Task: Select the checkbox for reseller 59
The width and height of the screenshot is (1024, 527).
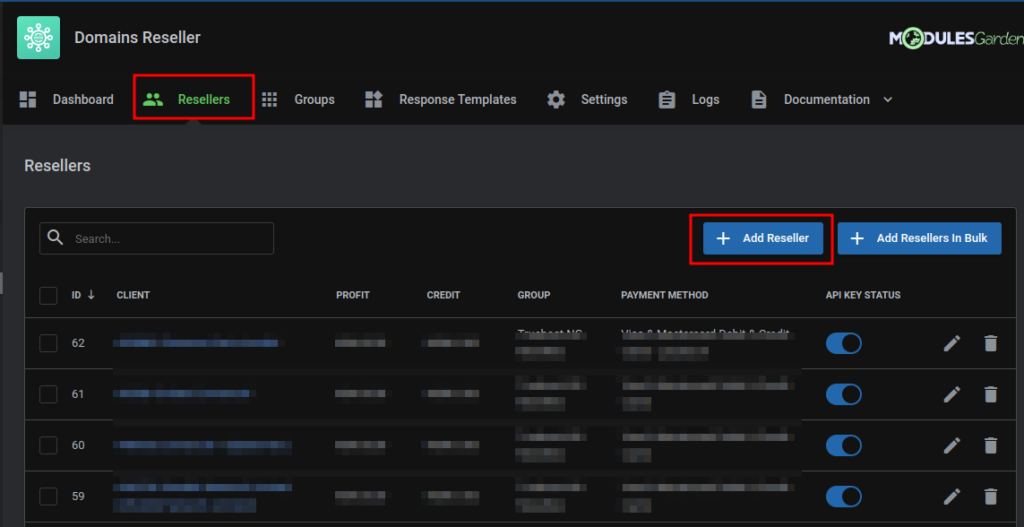Action: [x=48, y=496]
